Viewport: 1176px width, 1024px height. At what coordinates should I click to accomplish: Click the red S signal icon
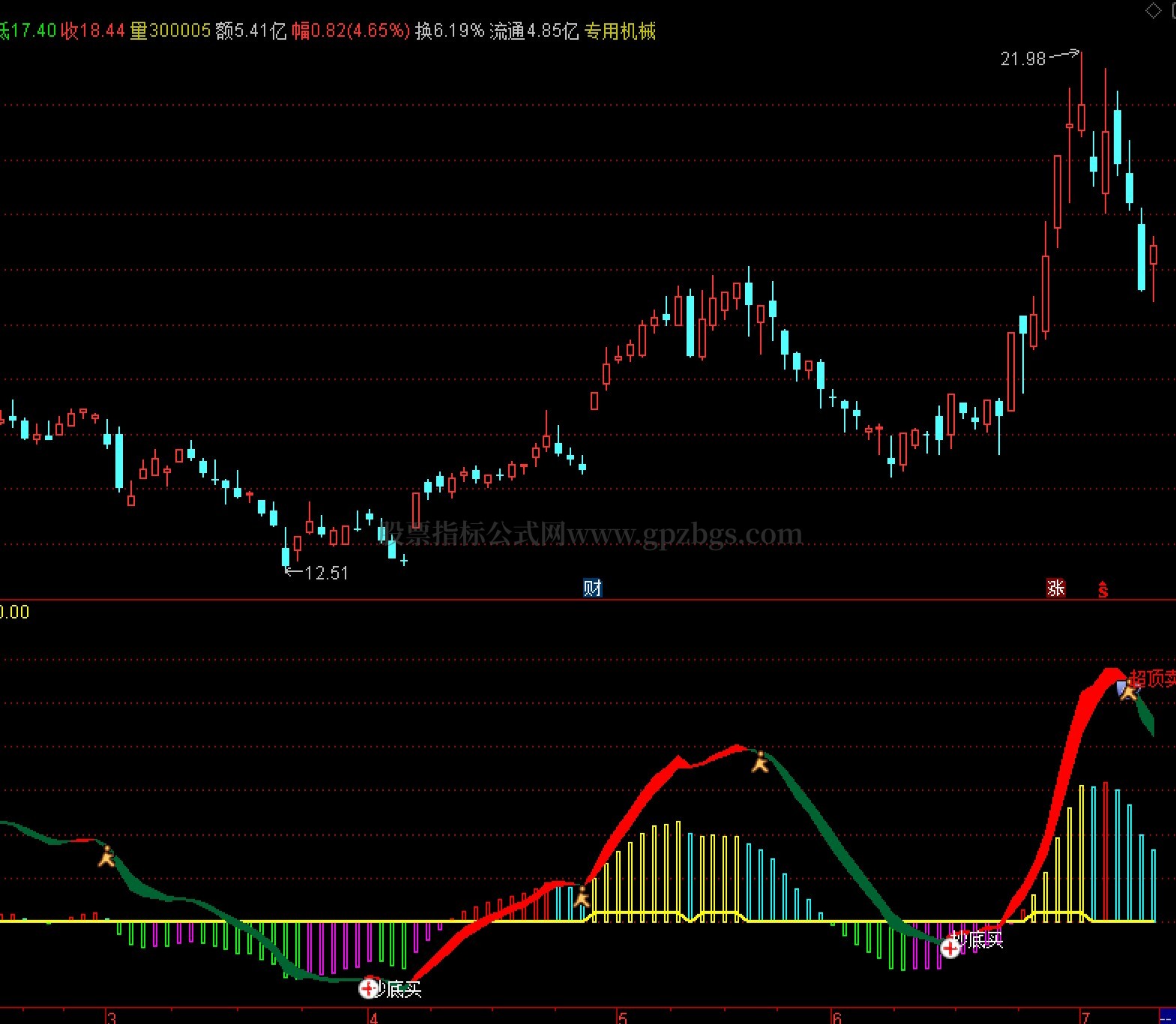(x=1103, y=590)
